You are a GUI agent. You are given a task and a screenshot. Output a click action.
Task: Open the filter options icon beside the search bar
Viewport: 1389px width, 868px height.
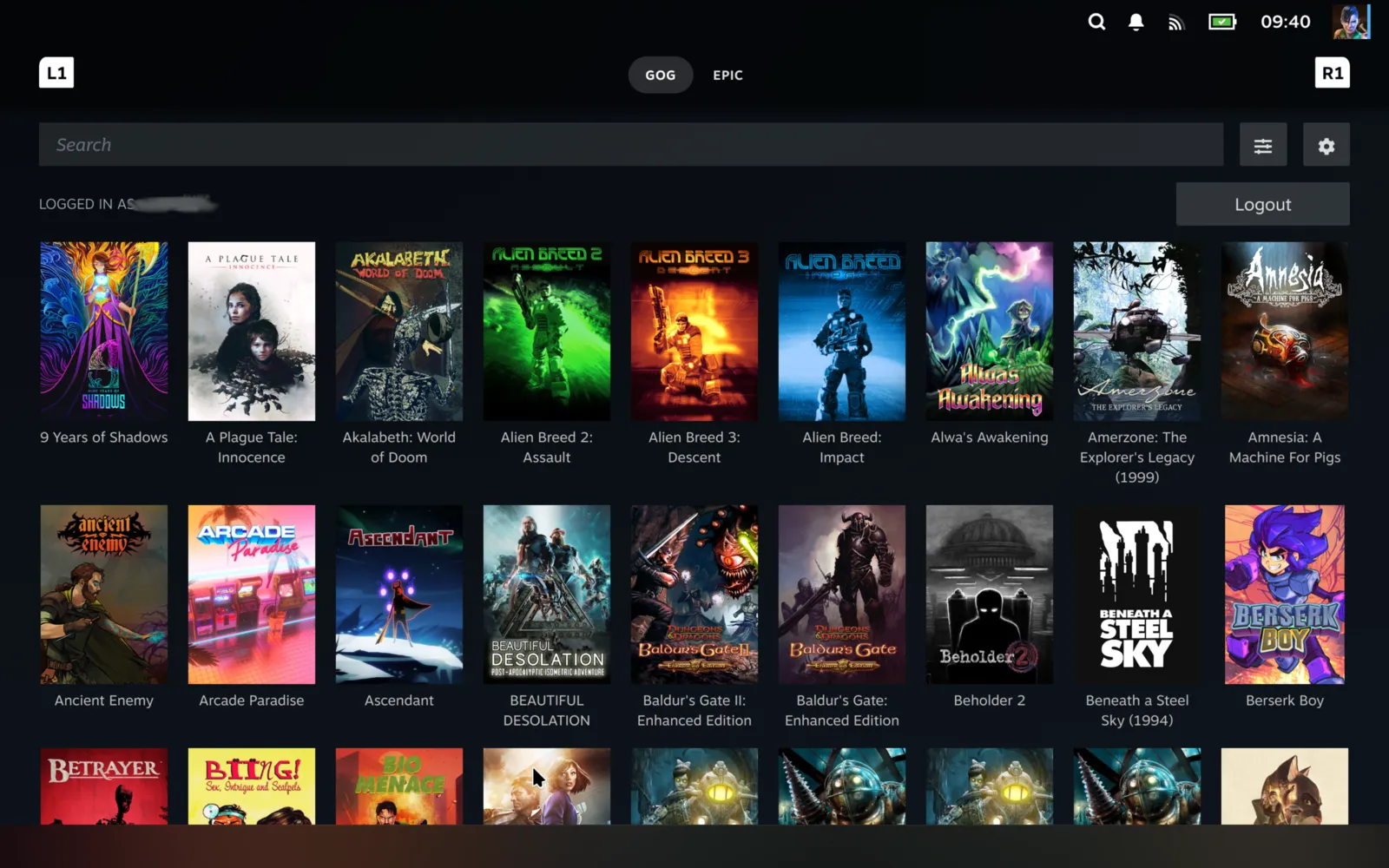click(x=1263, y=145)
